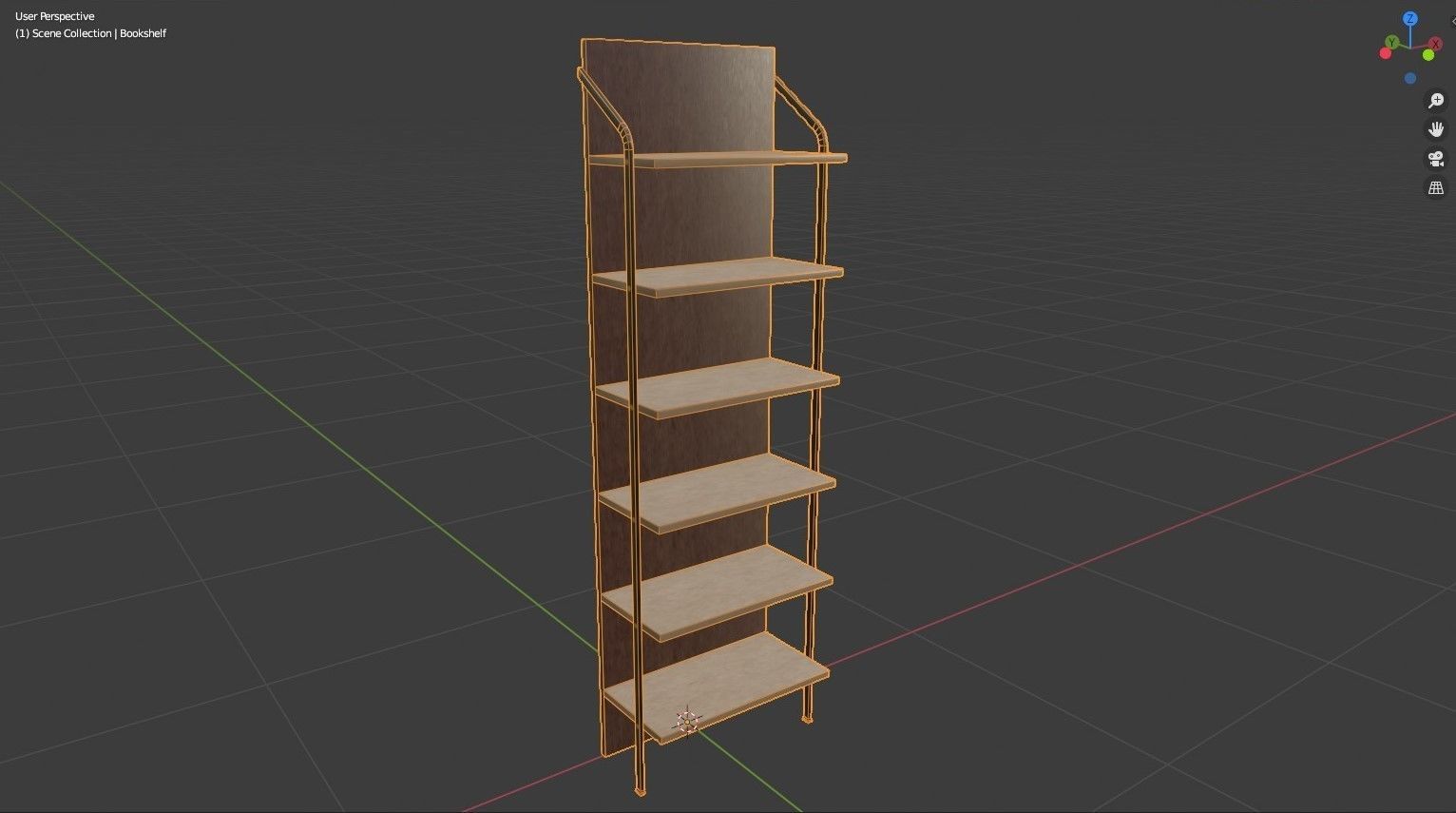
Task: Click the lower dark blue negative-Z gizmo dot
Action: click(x=1410, y=79)
